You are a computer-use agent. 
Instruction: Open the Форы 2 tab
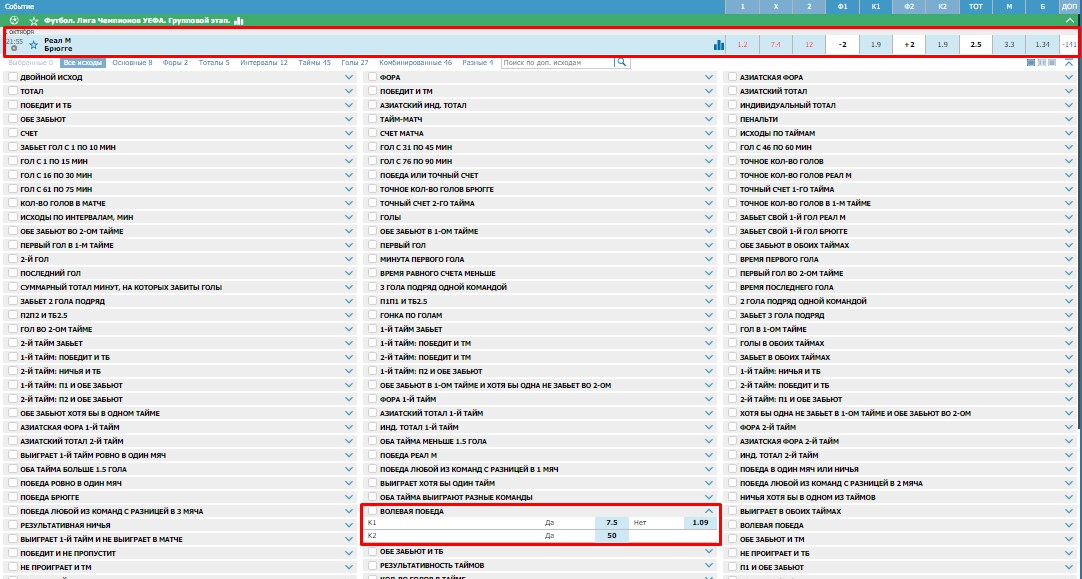coord(175,62)
